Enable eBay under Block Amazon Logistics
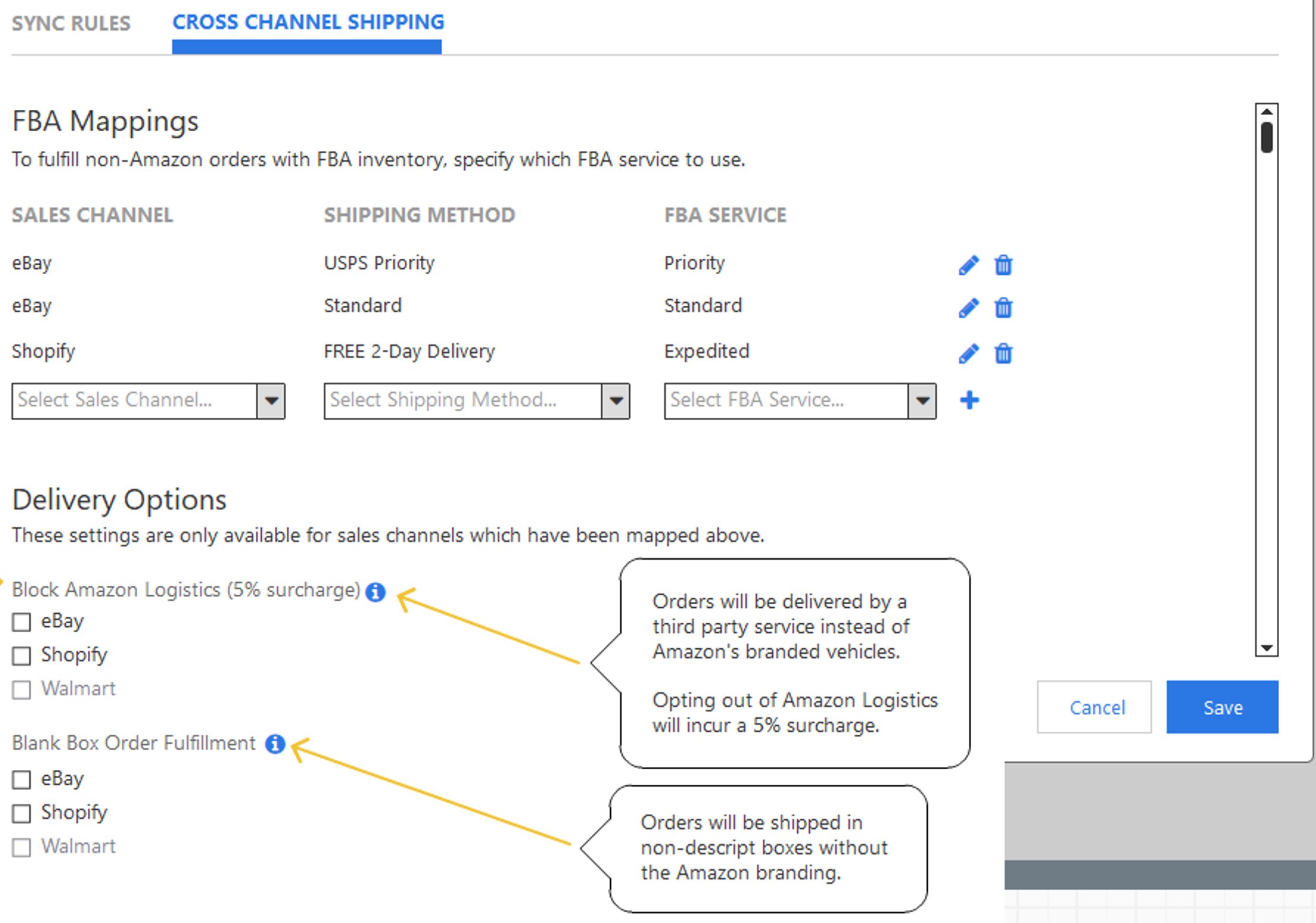Image resolution: width=1316 pixels, height=923 pixels. tap(21, 622)
